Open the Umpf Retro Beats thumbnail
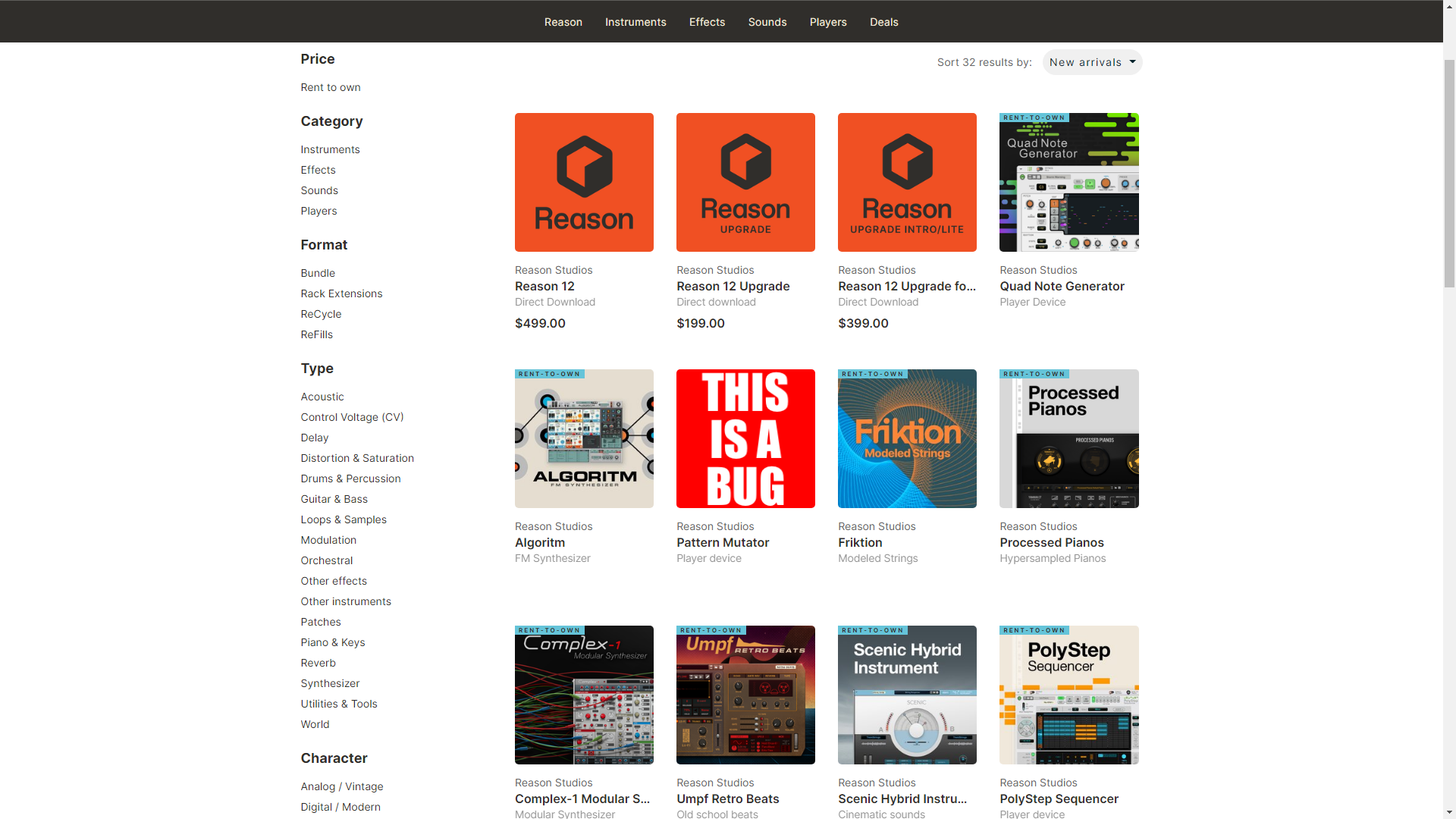1456x819 pixels. [745, 695]
